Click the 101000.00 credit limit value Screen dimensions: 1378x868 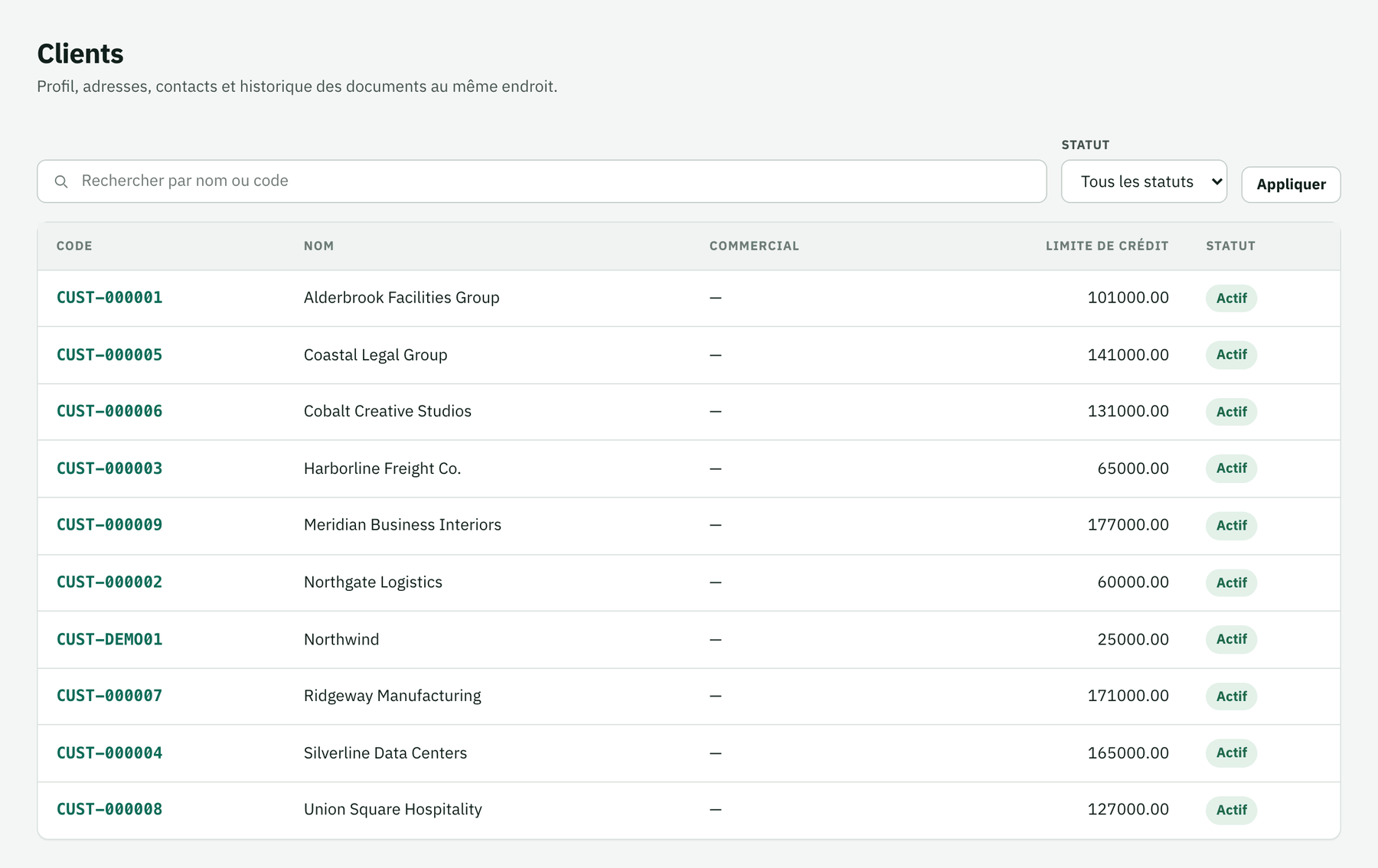[1128, 298]
